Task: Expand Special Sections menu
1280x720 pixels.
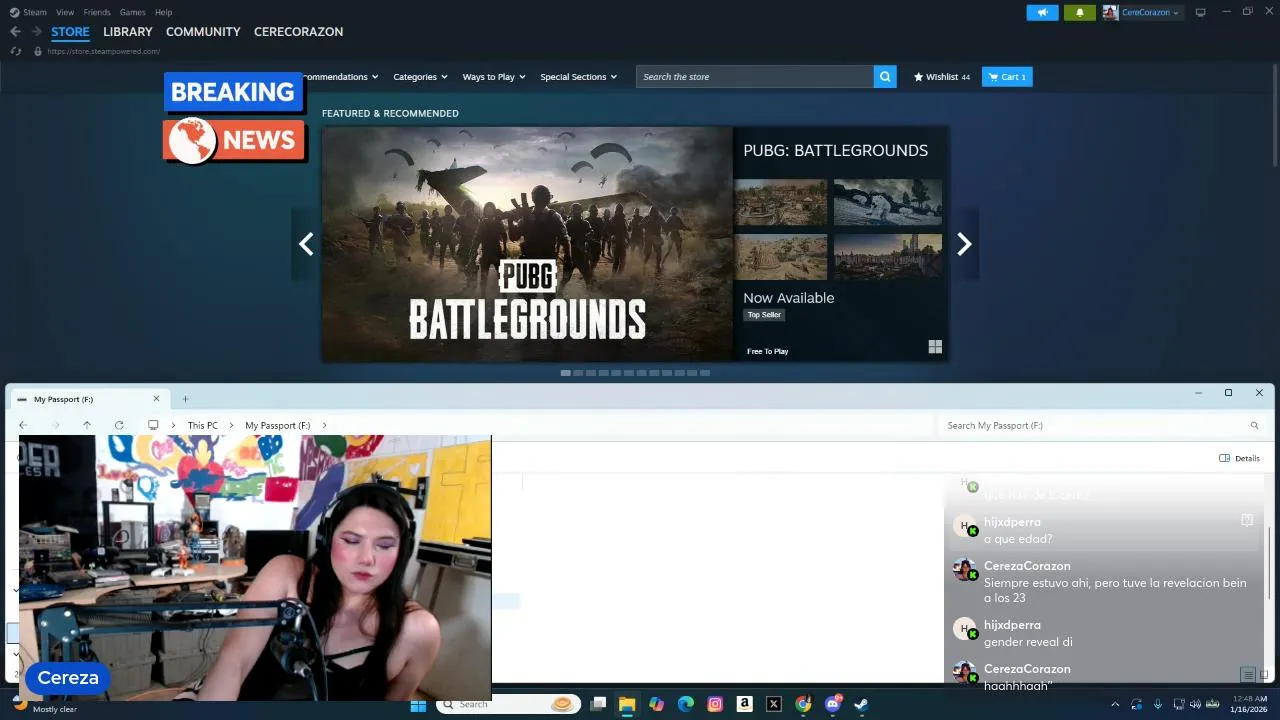Action: [x=579, y=77]
